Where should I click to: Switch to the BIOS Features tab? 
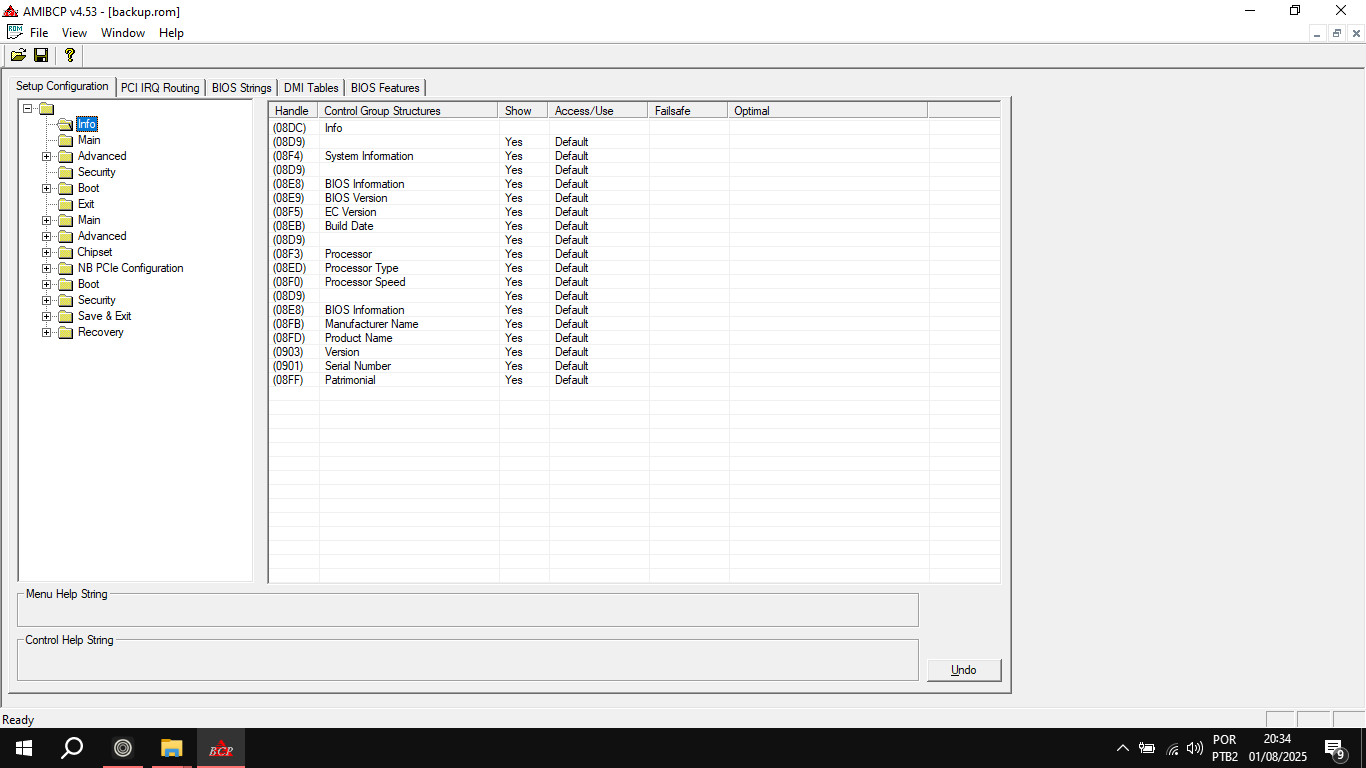(385, 88)
